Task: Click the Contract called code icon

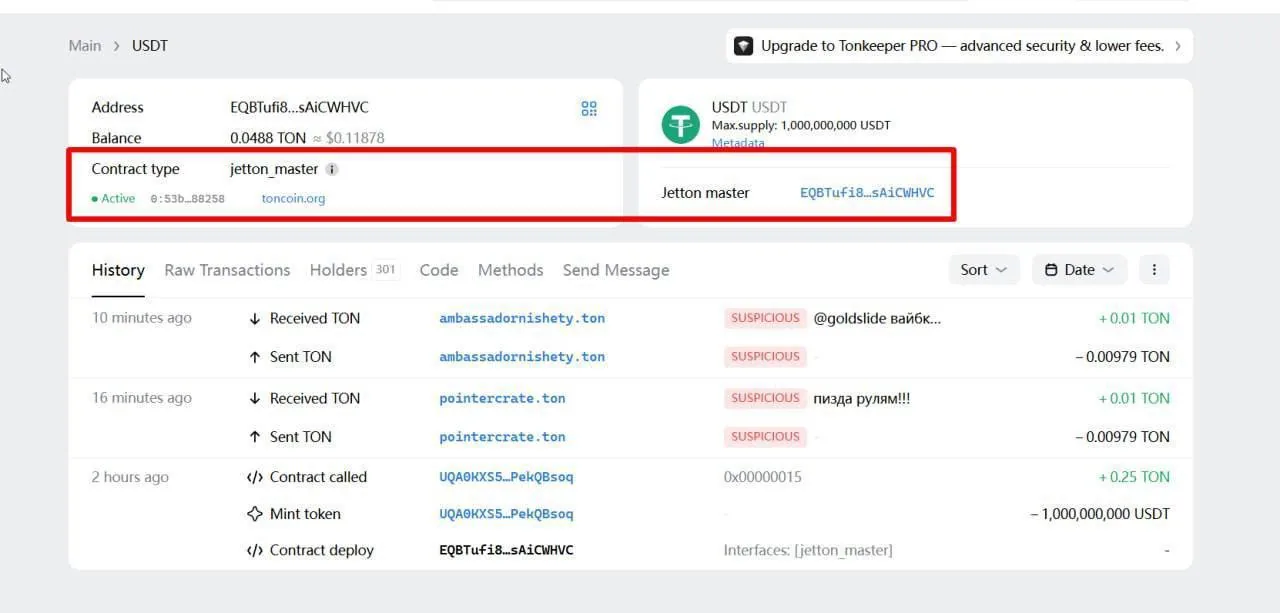Action: (254, 477)
